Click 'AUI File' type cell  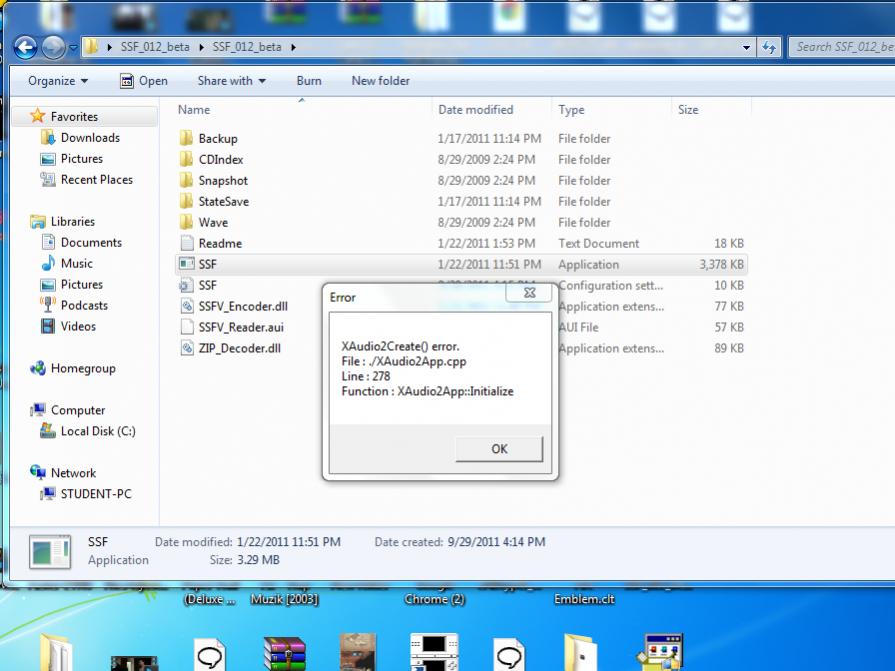click(x=578, y=327)
